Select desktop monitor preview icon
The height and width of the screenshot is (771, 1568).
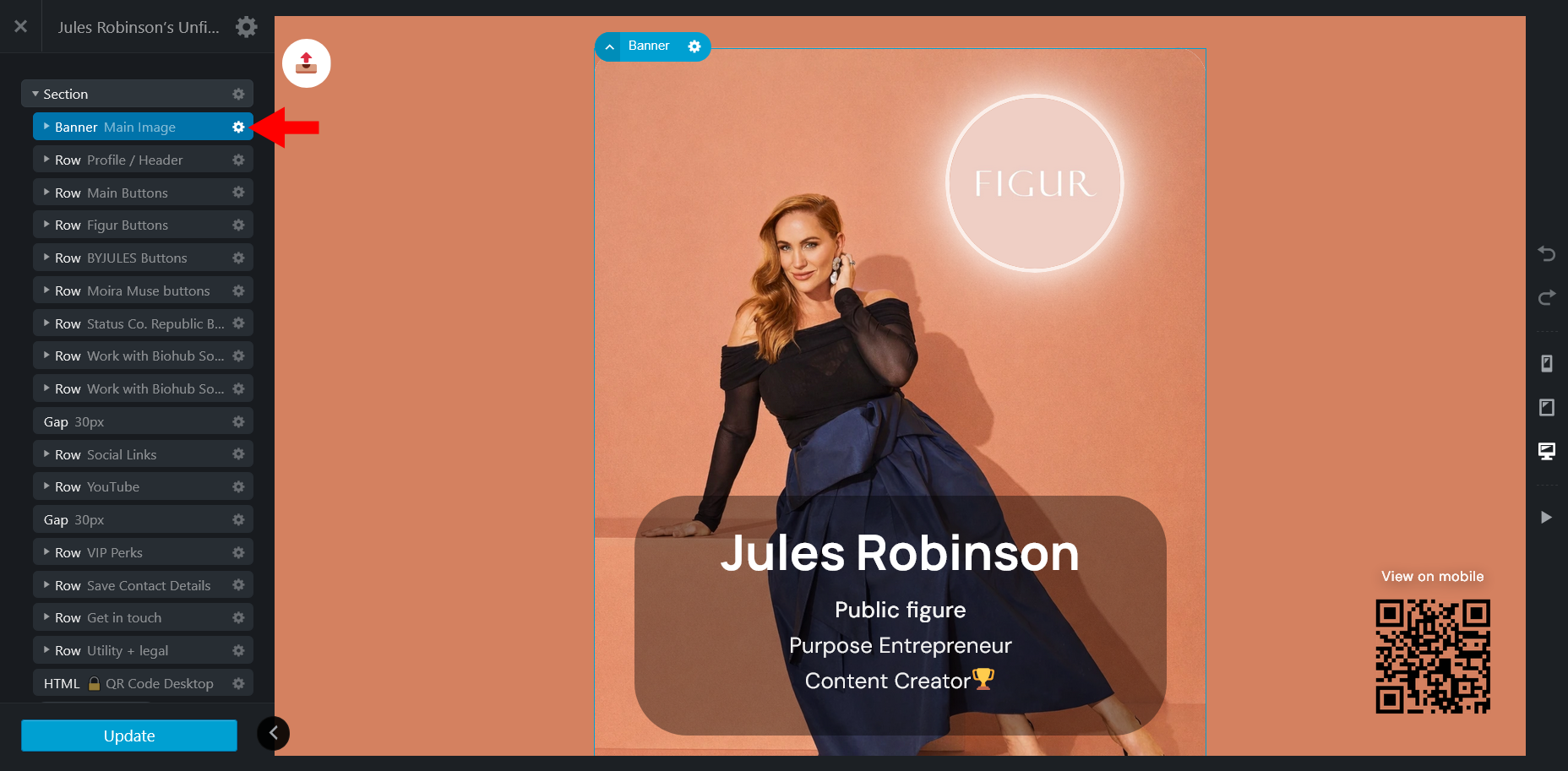(x=1546, y=451)
